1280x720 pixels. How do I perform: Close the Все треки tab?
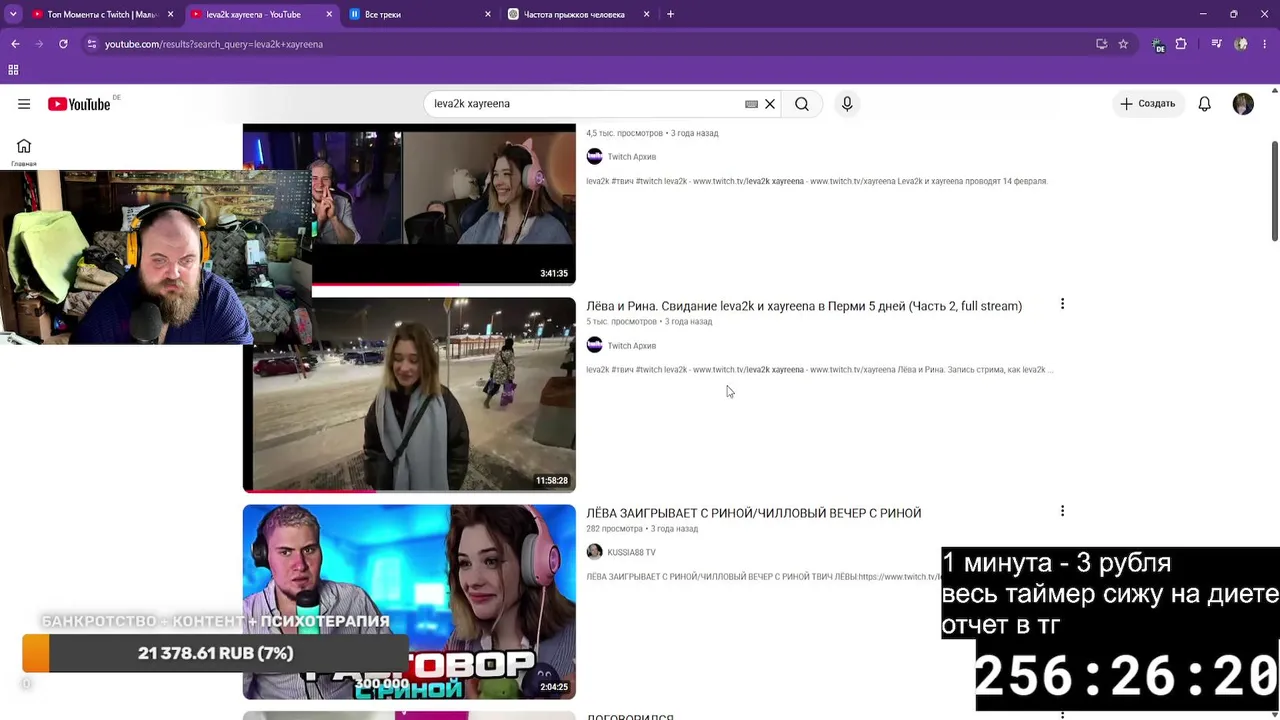tap(488, 14)
